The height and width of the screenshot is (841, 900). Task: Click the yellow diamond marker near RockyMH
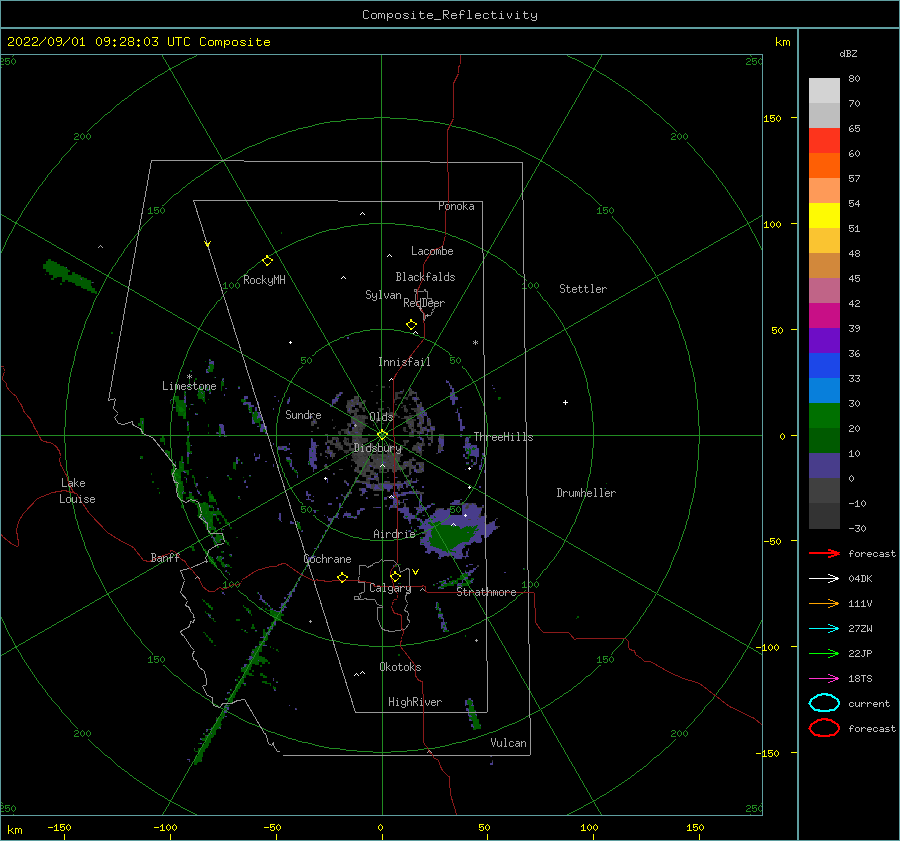click(x=267, y=261)
